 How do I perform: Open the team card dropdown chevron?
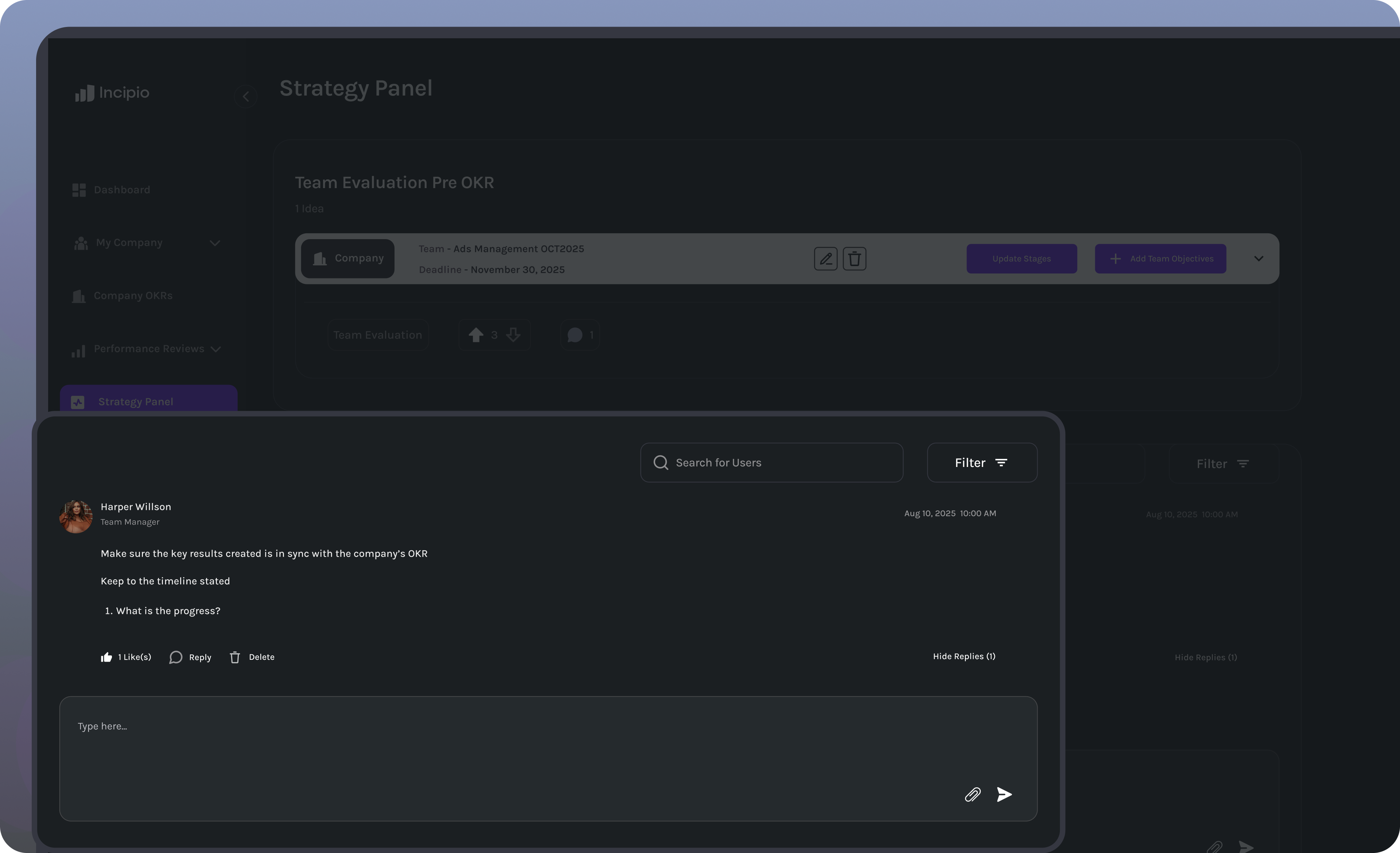pyautogui.click(x=1259, y=258)
